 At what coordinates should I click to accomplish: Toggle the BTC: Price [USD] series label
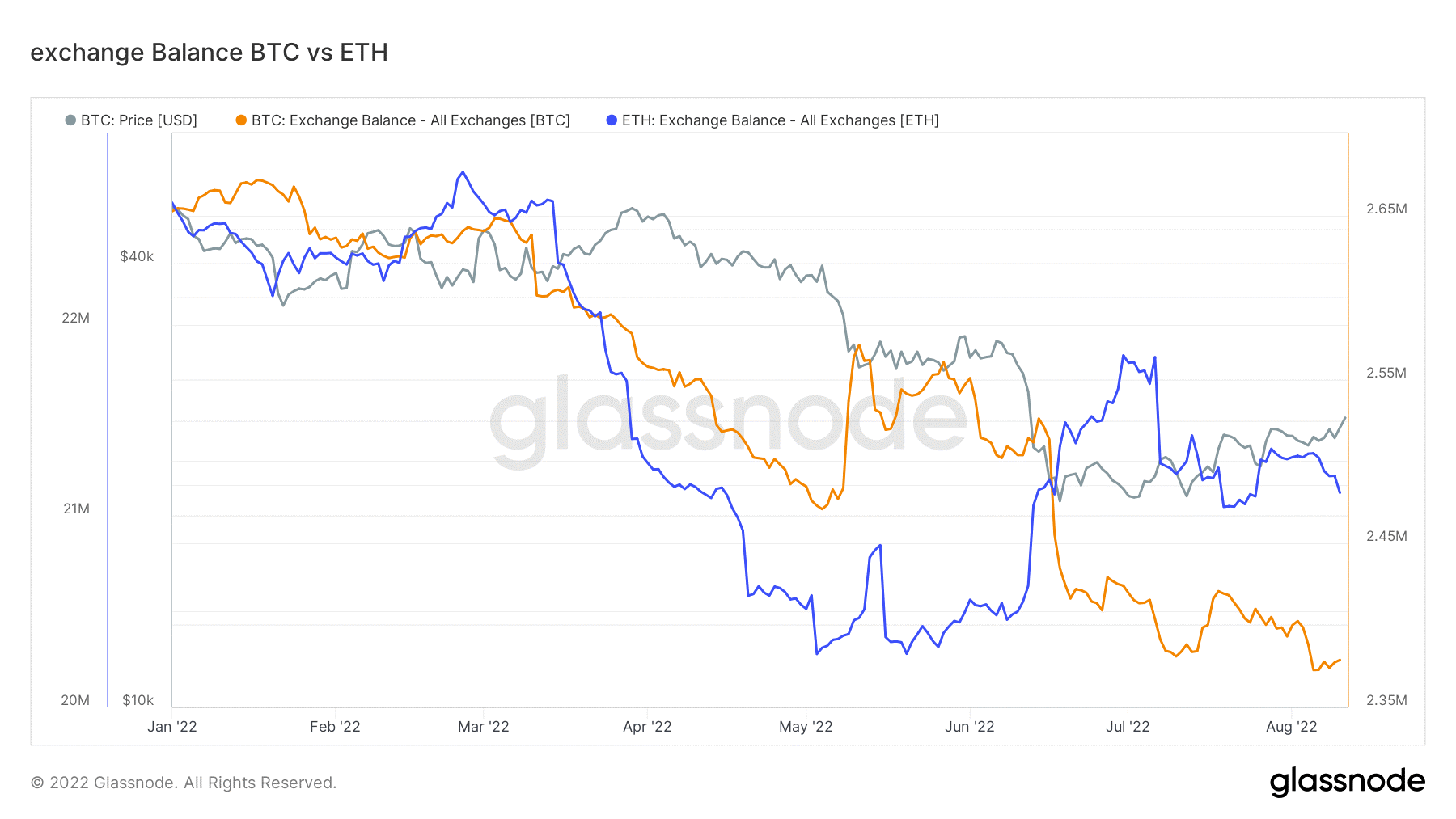pyautogui.click(x=139, y=120)
